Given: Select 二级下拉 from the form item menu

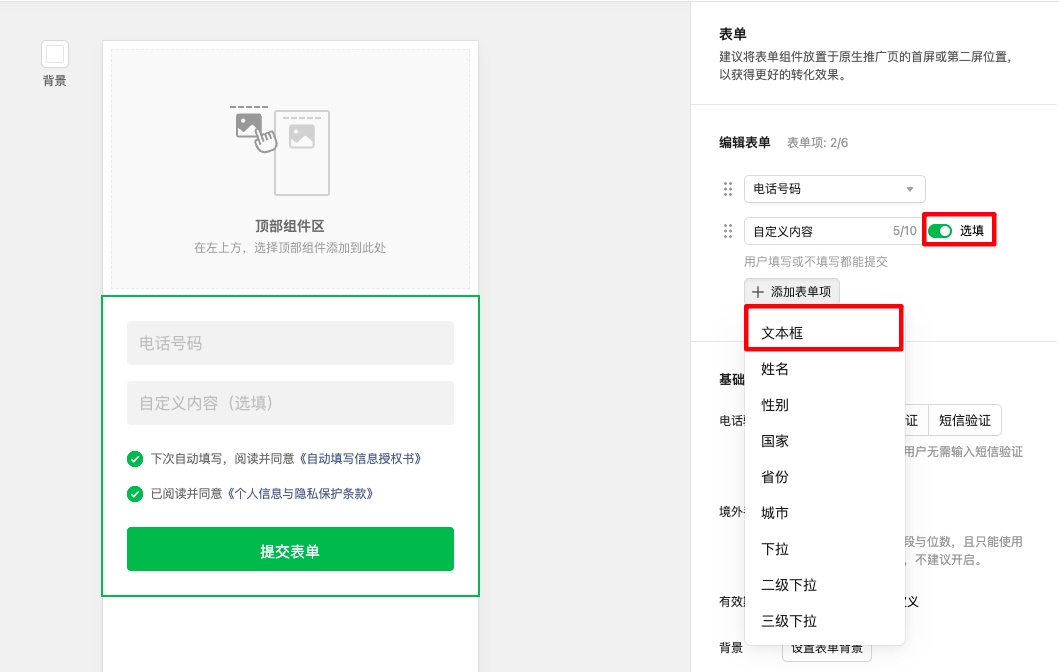Looking at the screenshot, I should 788,585.
